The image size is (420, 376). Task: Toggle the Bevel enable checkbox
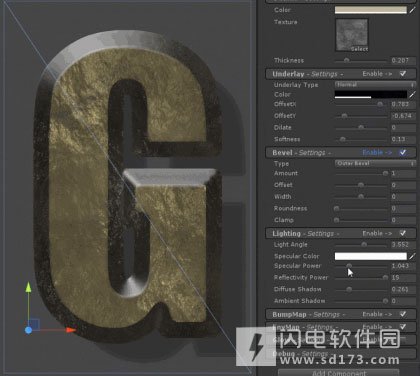pyautogui.click(x=403, y=152)
